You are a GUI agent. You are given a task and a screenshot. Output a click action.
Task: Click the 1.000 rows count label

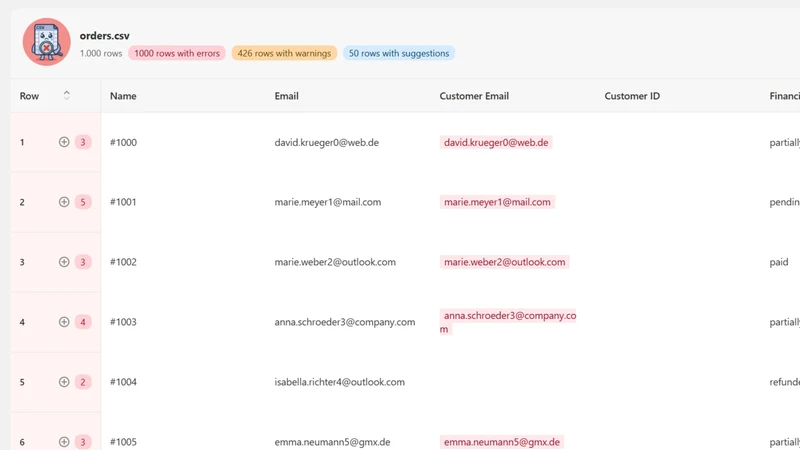[x=101, y=53]
